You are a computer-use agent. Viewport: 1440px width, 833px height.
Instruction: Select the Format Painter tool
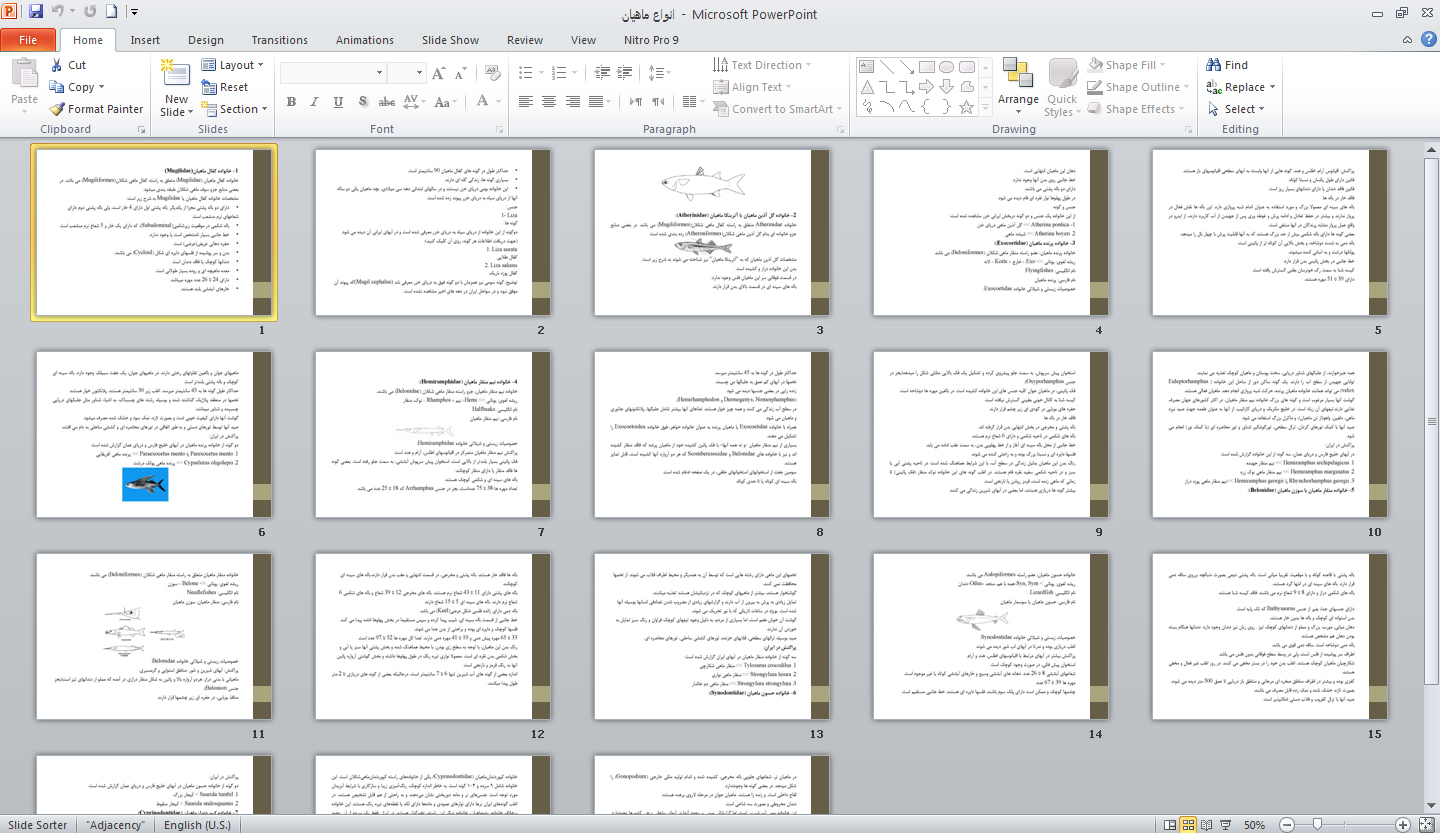tap(95, 108)
